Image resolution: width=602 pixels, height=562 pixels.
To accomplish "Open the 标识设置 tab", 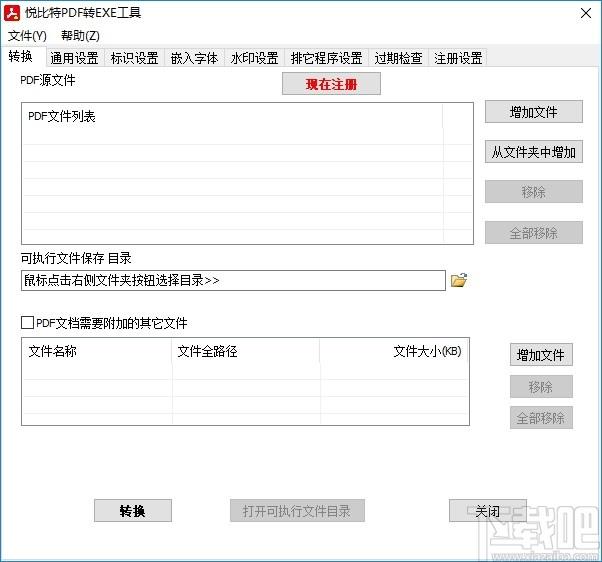I will pos(134,58).
